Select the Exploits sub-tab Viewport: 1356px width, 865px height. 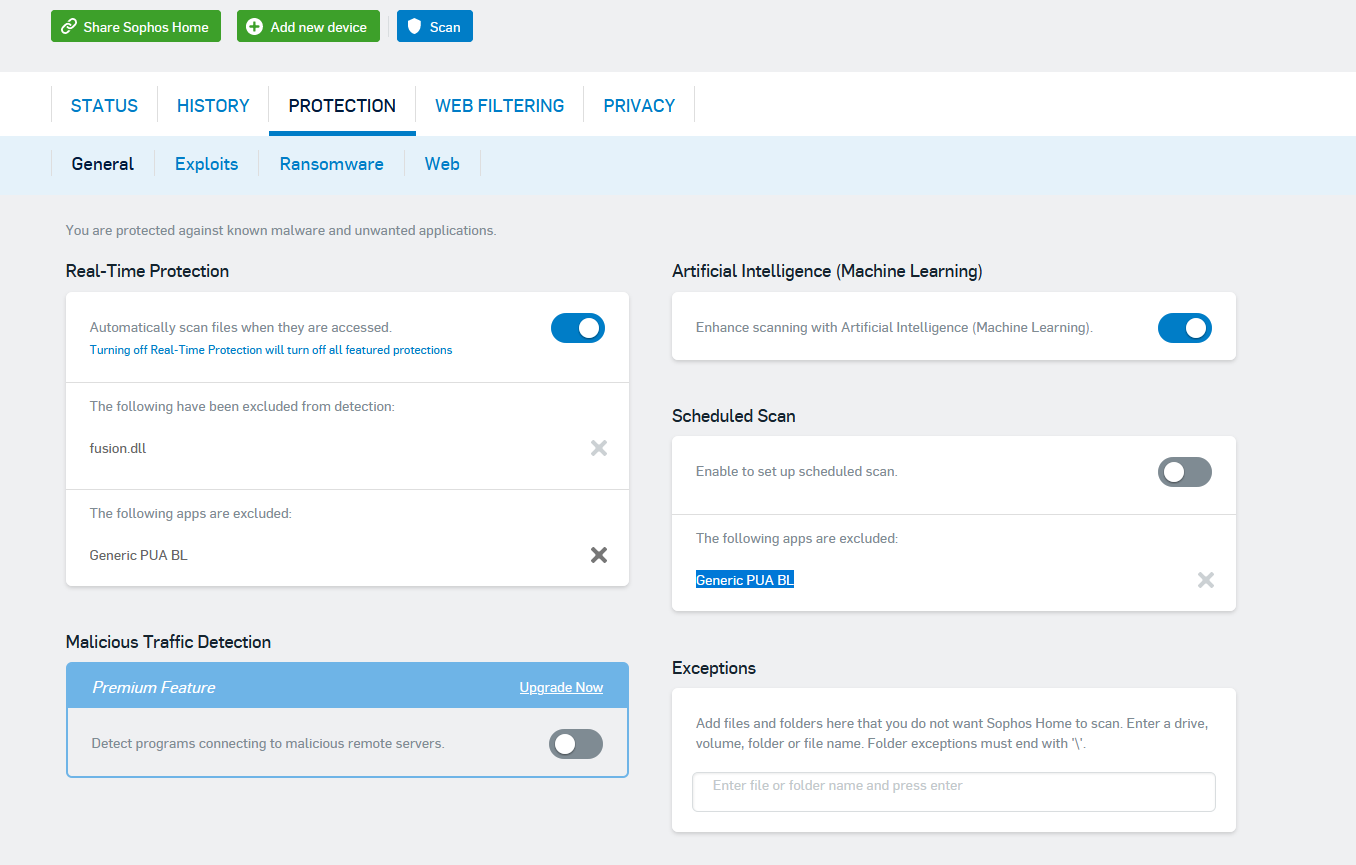pos(206,164)
